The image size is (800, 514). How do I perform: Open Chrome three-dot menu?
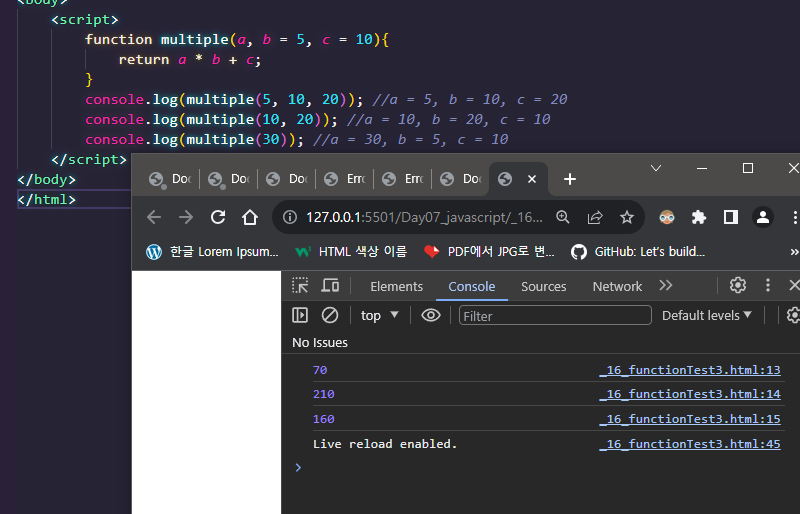tap(794, 217)
